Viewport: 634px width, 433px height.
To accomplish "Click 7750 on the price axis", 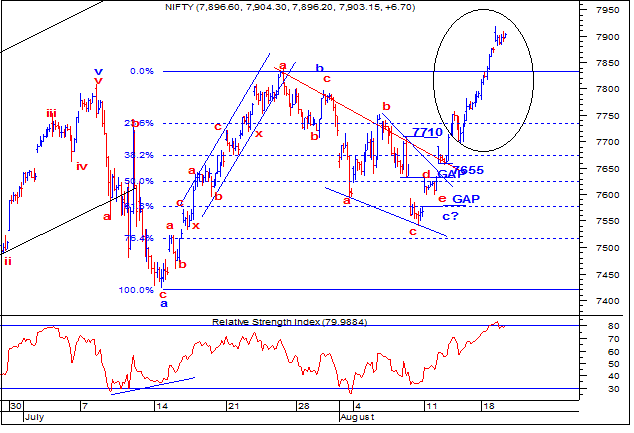I will (608, 116).
